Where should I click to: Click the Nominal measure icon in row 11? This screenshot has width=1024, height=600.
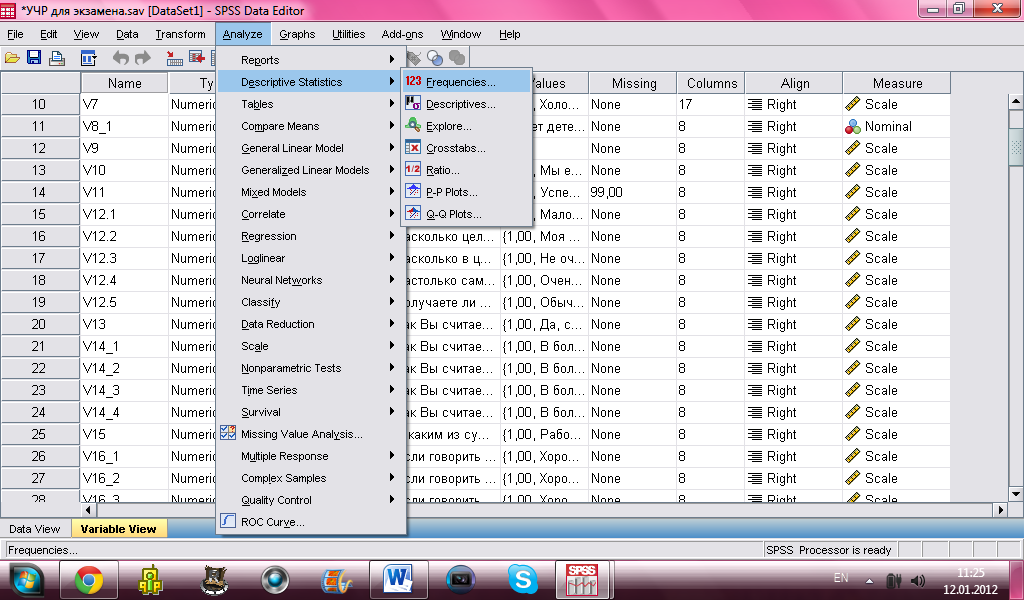[x=853, y=127]
